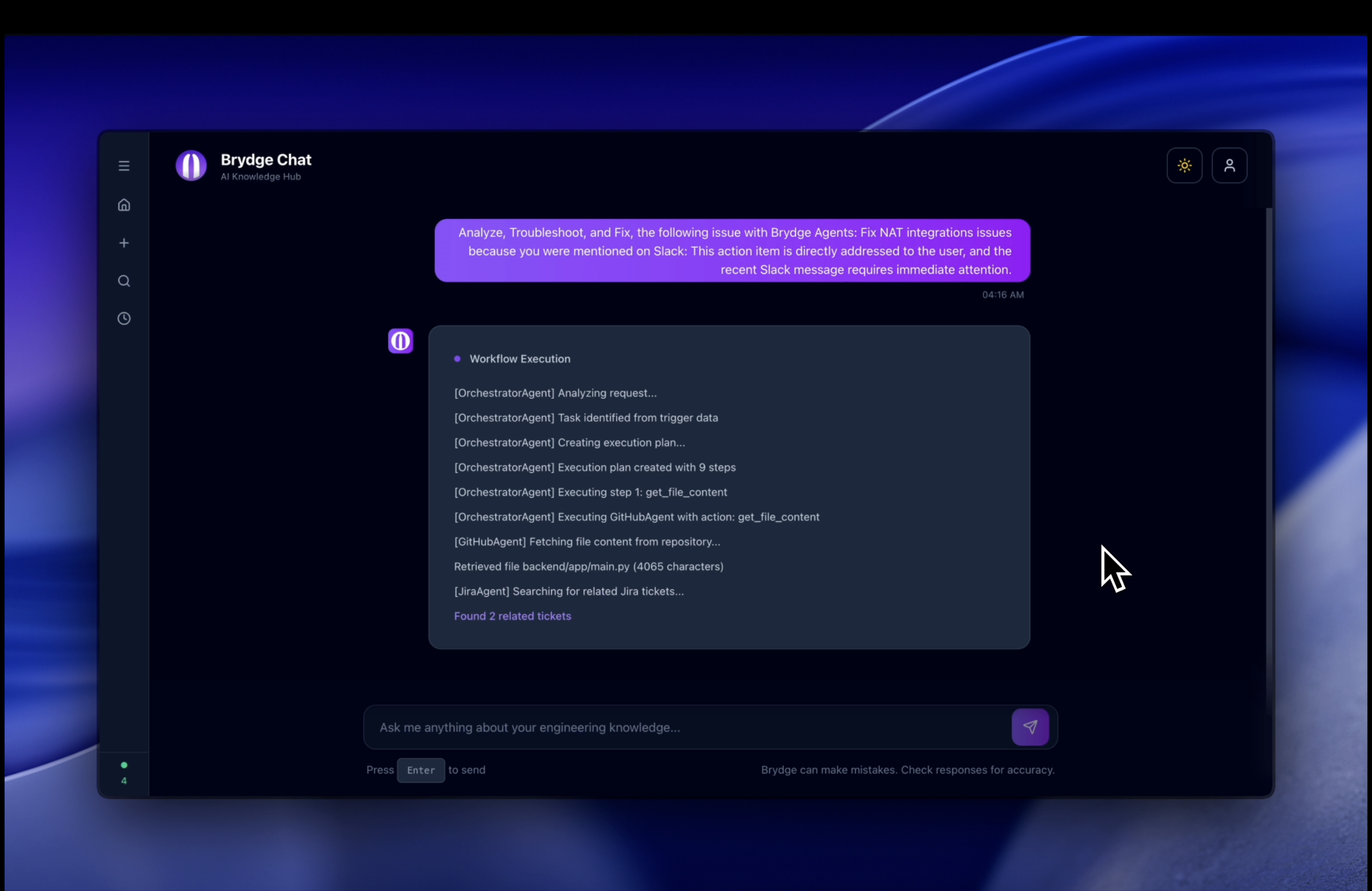1372x891 pixels.
Task: Open search from the sidebar
Action: point(124,281)
